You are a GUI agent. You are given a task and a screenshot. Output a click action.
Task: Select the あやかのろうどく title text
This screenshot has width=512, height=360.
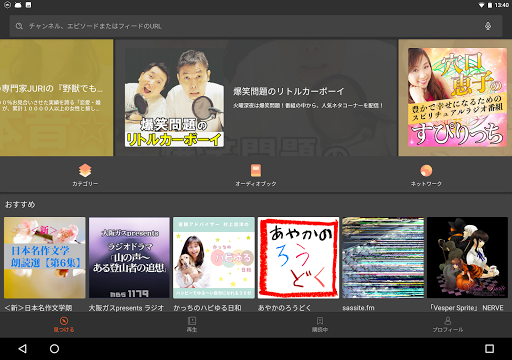(284, 308)
